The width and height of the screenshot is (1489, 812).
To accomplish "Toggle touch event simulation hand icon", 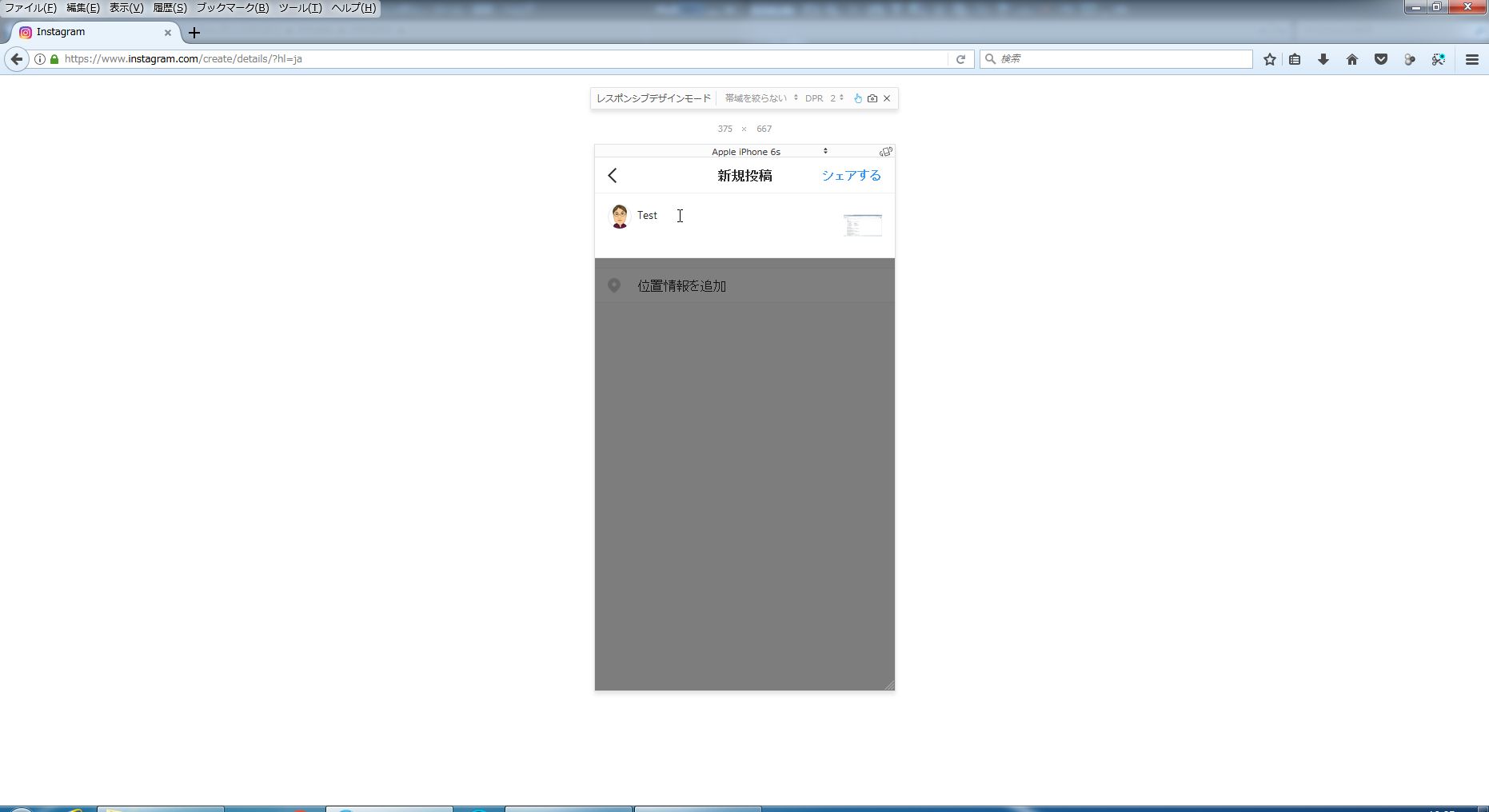I will 858,98.
